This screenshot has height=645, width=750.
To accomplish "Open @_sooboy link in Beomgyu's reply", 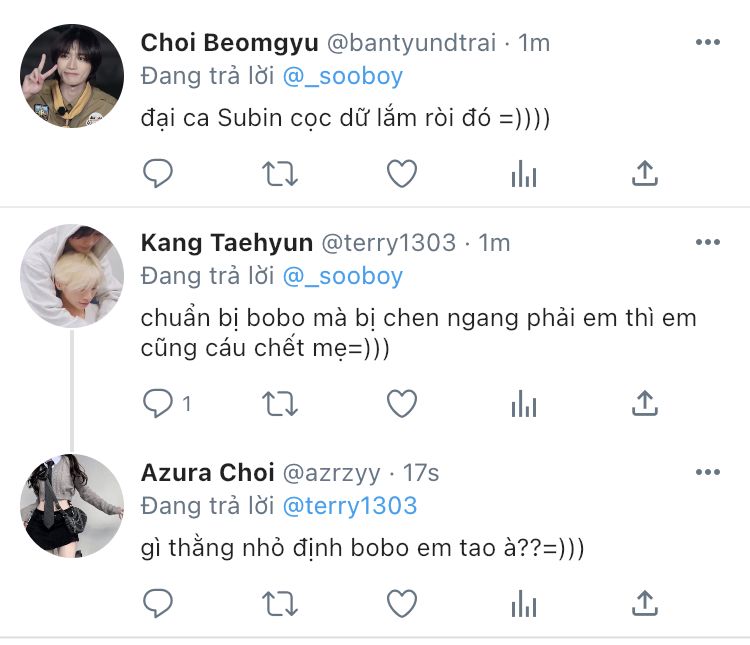I will click(x=343, y=76).
